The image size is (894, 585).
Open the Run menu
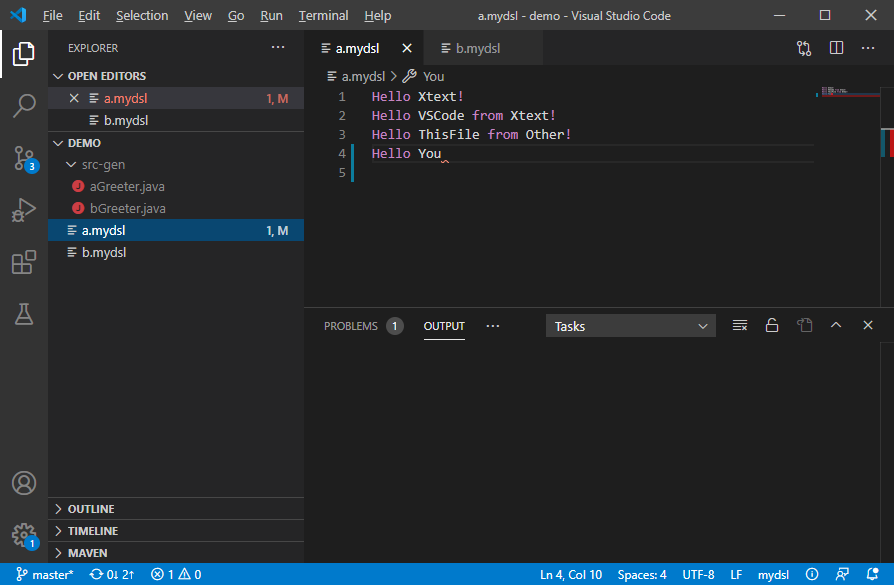coord(271,15)
